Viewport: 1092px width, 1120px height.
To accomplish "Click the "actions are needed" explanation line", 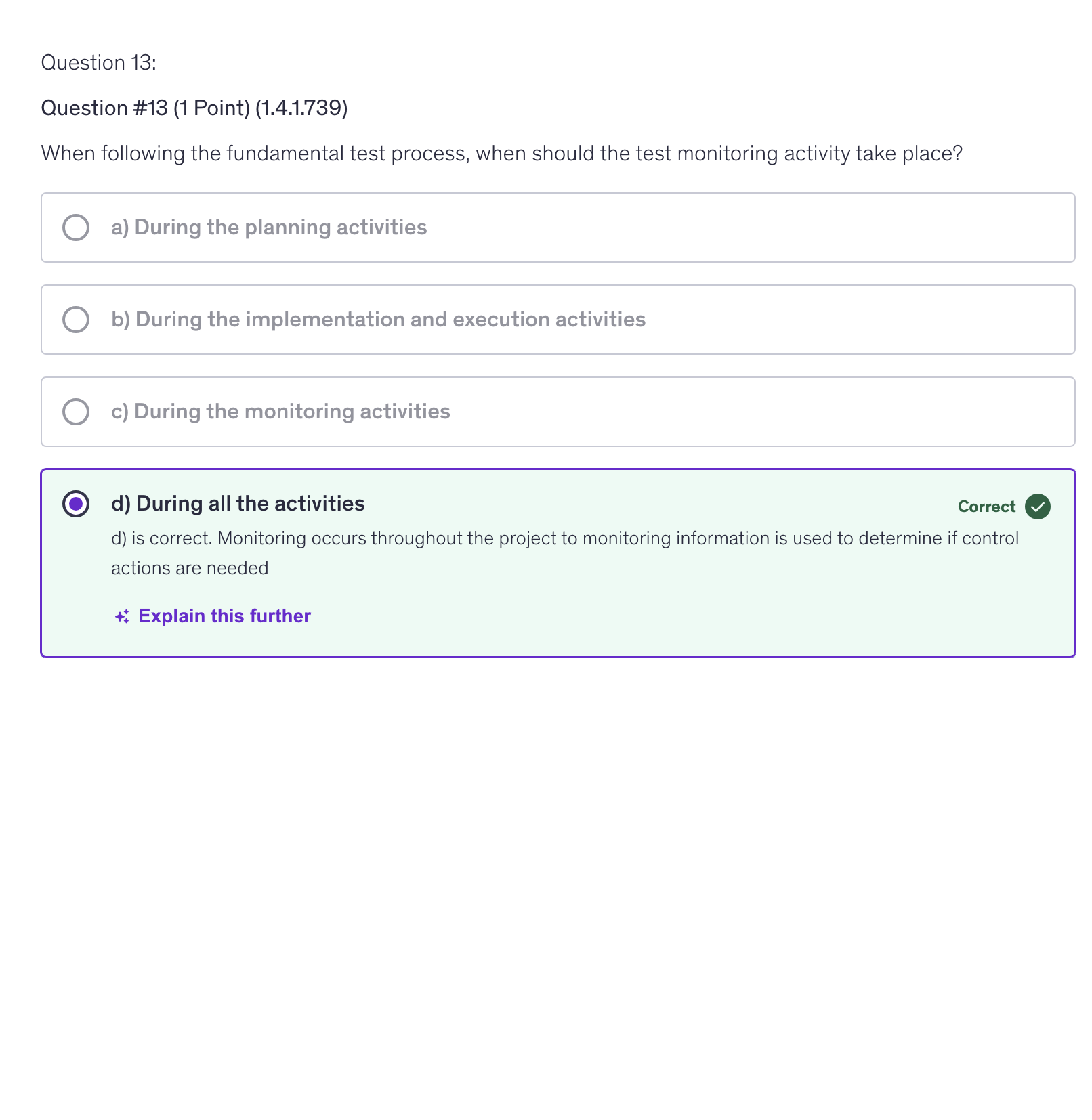I will [x=190, y=568].
